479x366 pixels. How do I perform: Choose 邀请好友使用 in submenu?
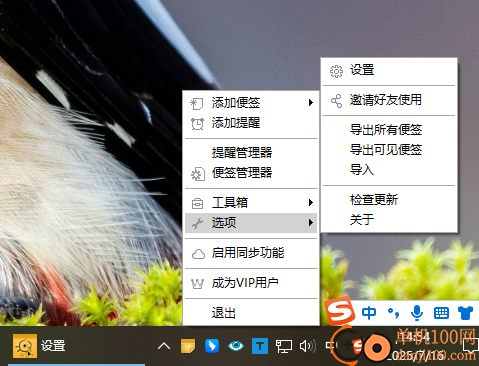pyautogui.click(x=389, y=100)
